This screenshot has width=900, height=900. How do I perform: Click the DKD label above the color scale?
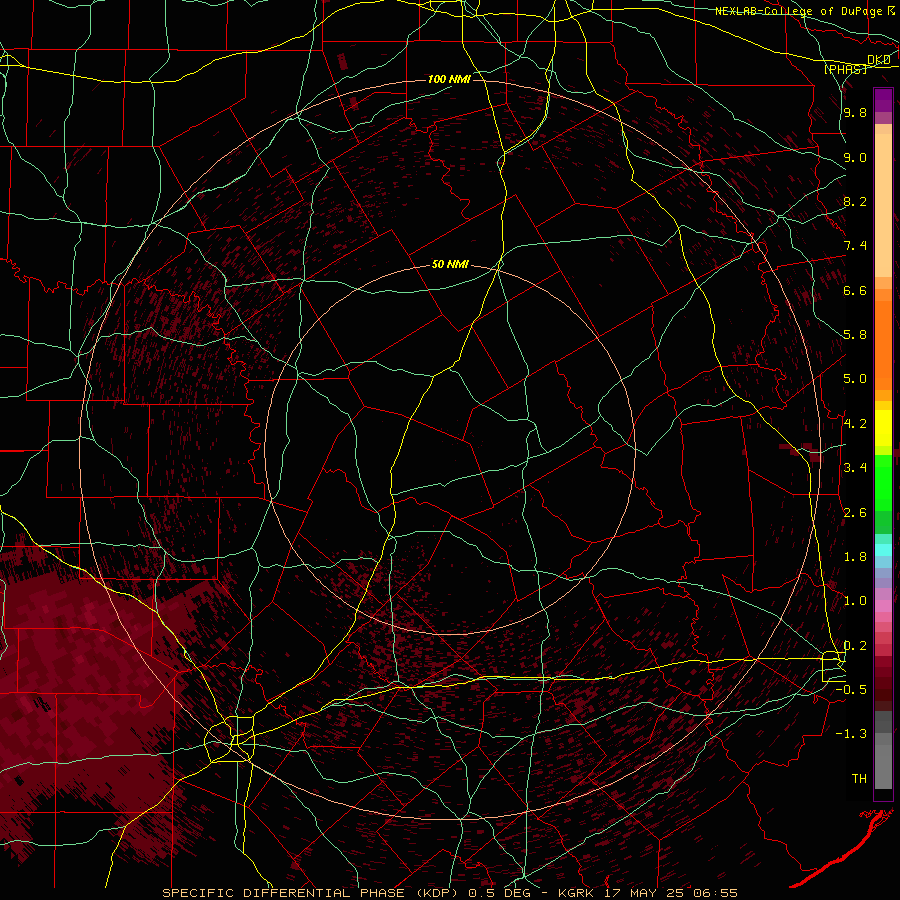point(879,60)
